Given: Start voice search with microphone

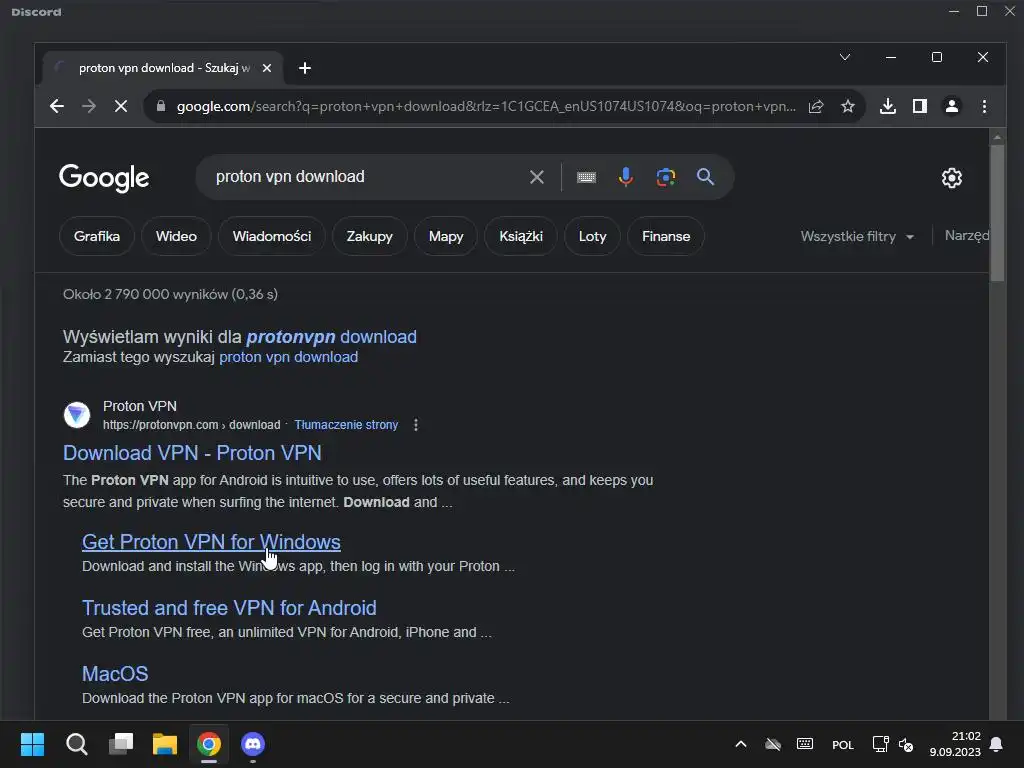Looking at the screenshot, I should point(626,177).
